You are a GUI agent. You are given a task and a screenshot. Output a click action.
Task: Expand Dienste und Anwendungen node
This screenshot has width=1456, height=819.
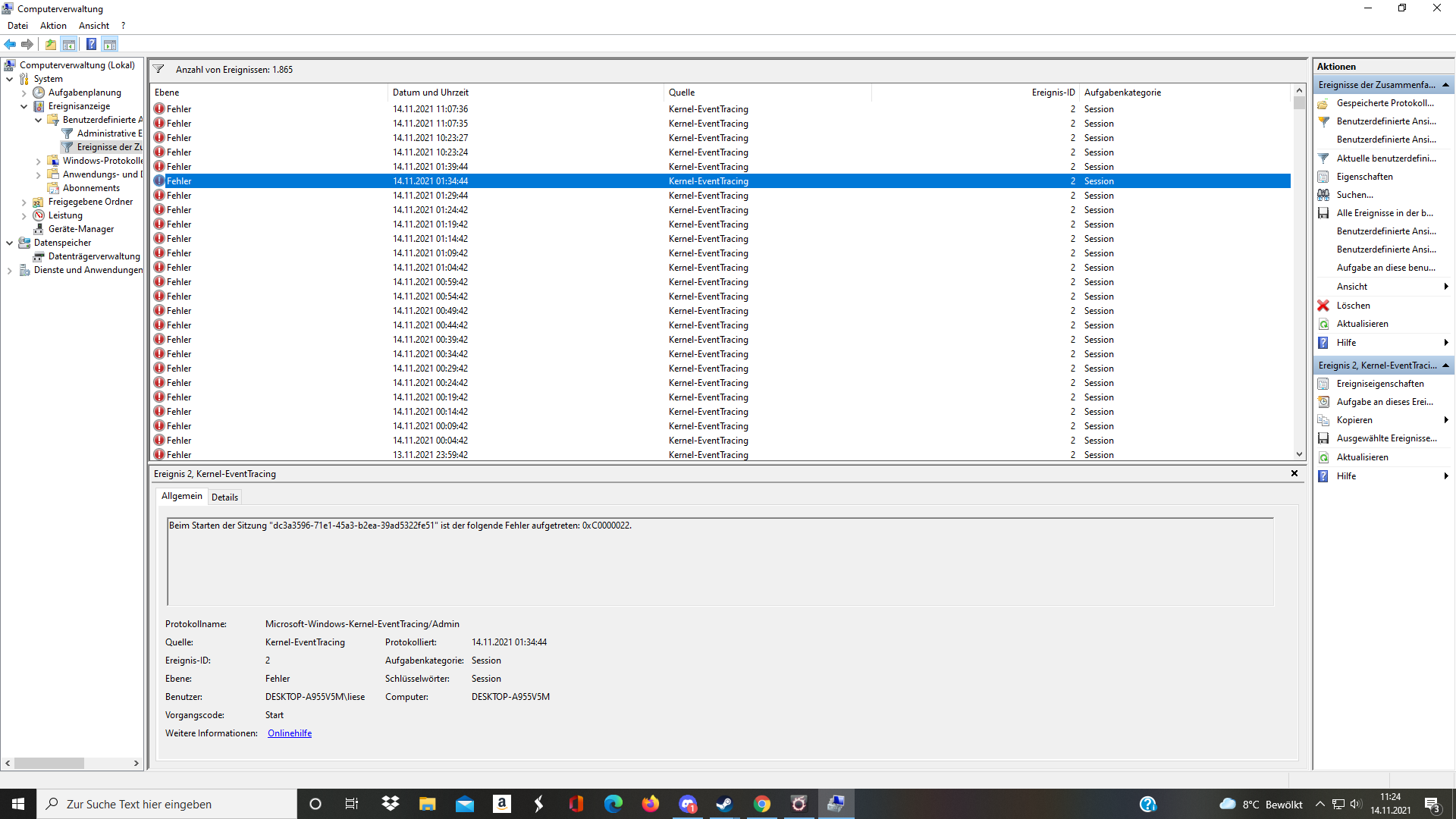coord(9,270)
